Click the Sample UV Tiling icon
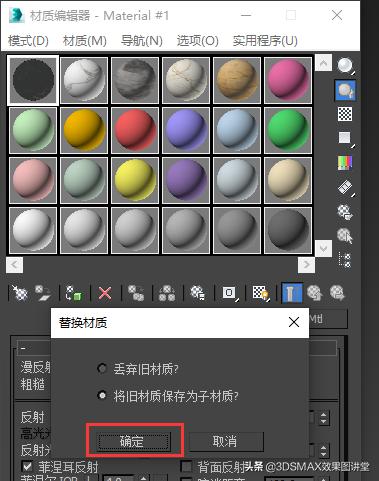 point(345,138)
